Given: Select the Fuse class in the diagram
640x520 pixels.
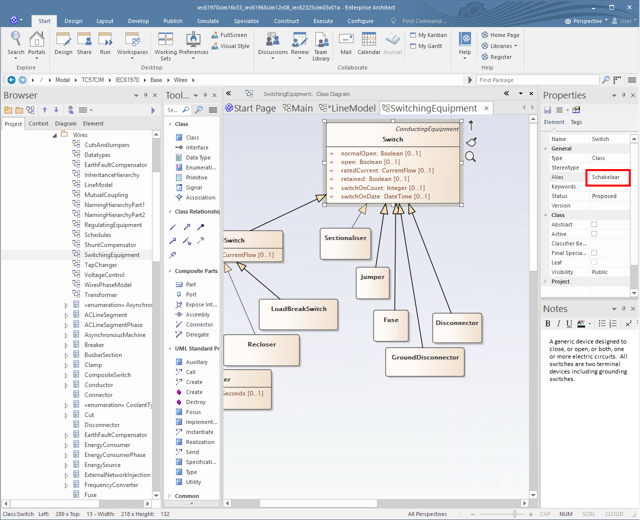Looking at the screenshot, I should [x=391, y=326].
